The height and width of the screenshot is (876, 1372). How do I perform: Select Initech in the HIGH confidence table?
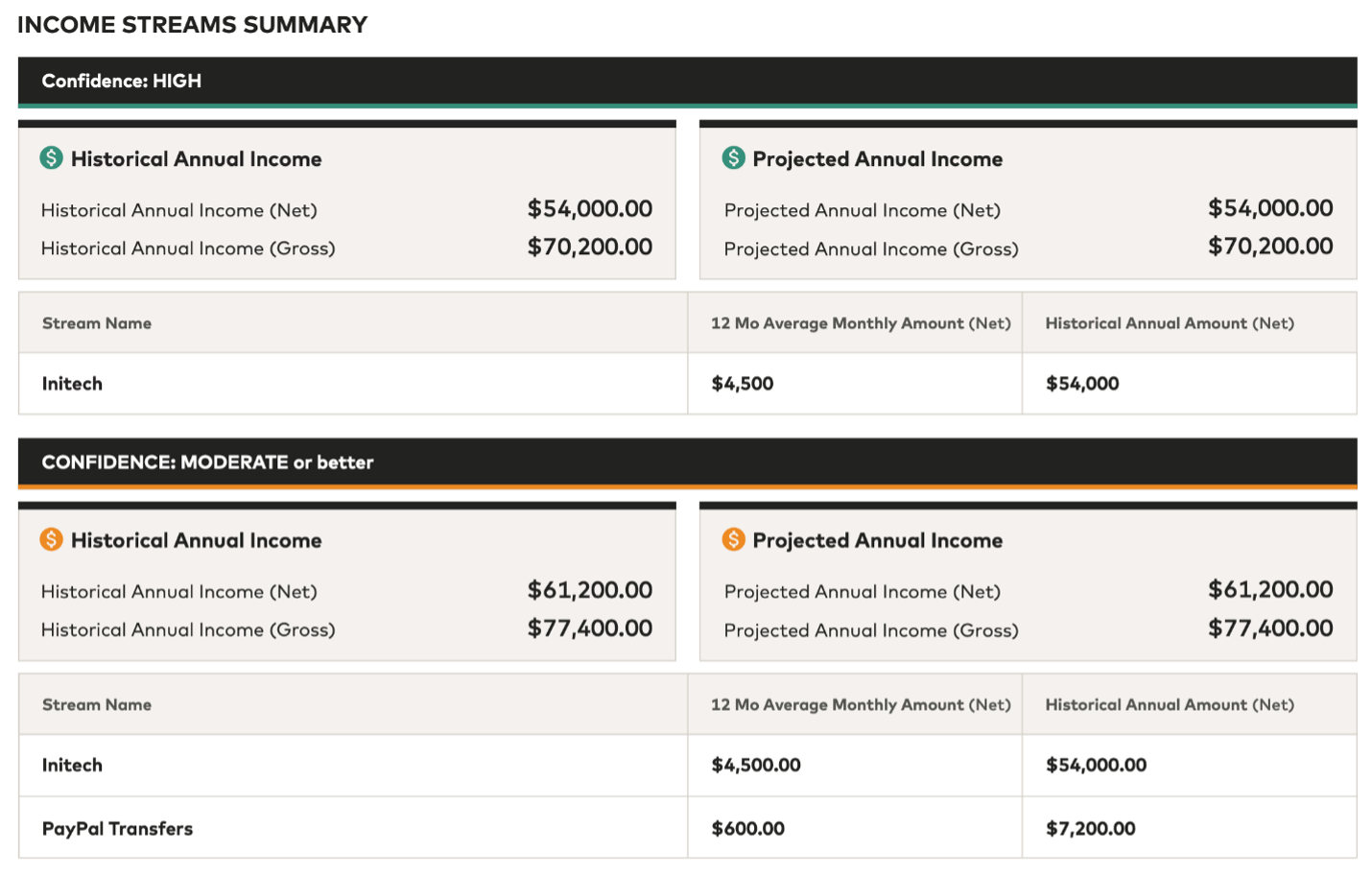(72, 384)
